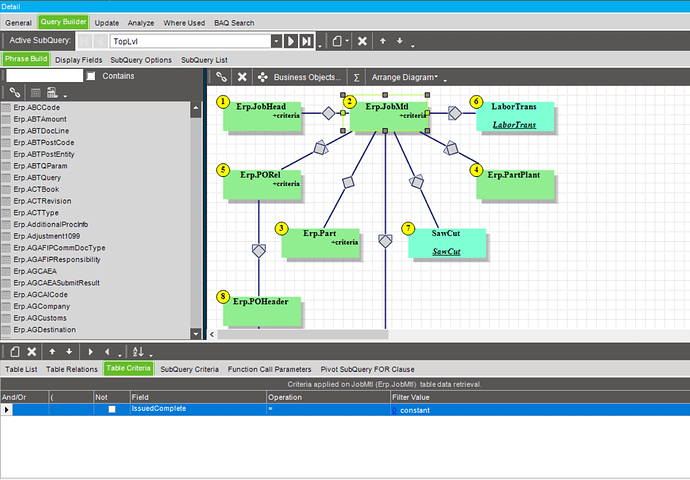
Task: Open dropdown arrow beside new subquery icon
Action: pyautogui.click(x=347, y=41)
